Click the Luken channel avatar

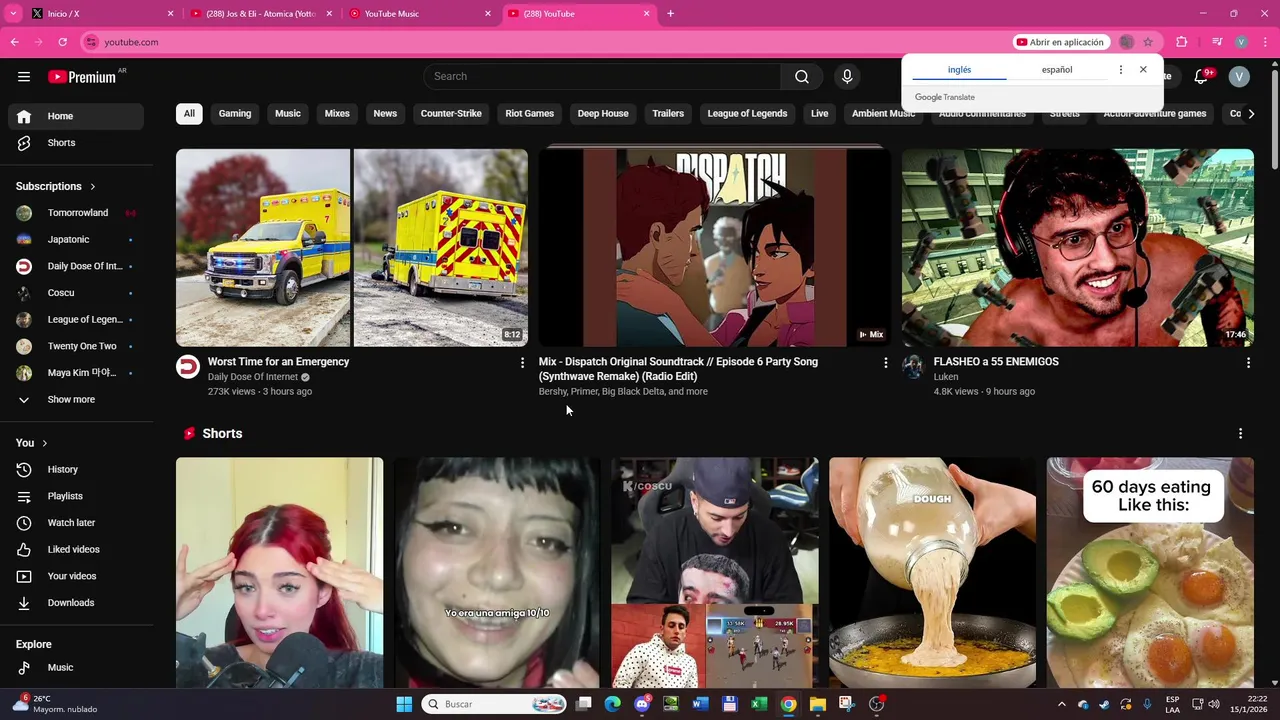[x=913, y=367]
